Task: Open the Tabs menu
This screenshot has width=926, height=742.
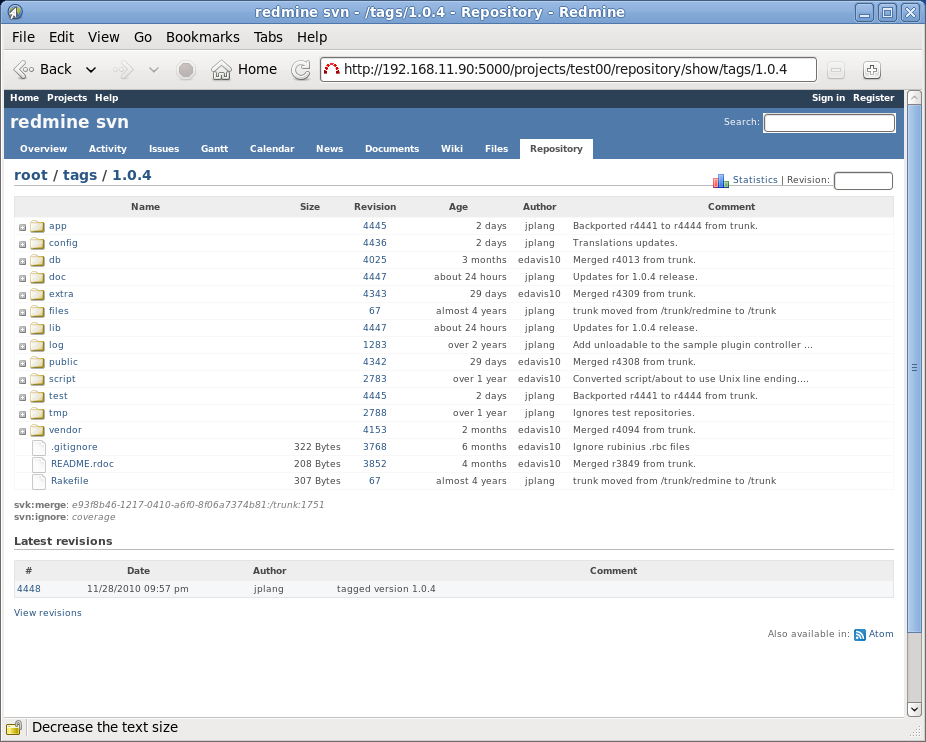Action: pos(268,37)
